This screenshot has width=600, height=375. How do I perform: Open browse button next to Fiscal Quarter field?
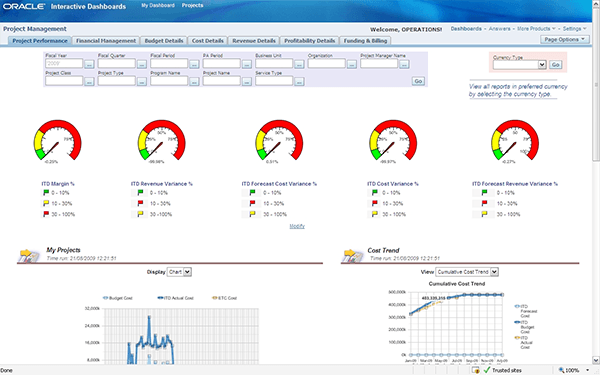pyautogui.click(x=142, y=64)
